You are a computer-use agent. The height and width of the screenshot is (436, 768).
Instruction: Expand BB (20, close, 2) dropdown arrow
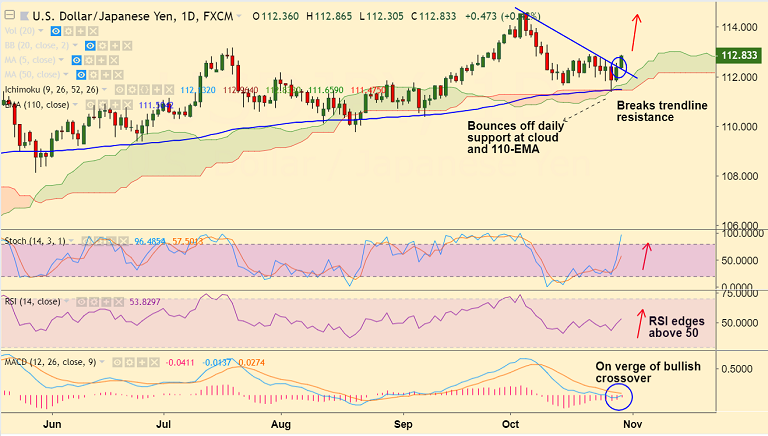75,46
